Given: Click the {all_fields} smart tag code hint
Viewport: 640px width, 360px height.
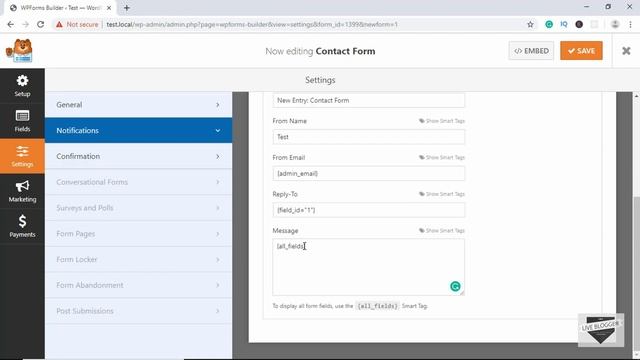Looking at the screenshot, I should pos(377,306).
